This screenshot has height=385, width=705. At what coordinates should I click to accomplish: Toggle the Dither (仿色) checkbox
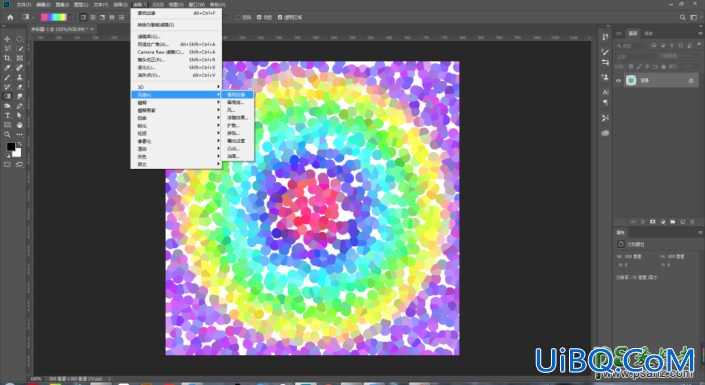pyautogui.click(x=259, y=18)
